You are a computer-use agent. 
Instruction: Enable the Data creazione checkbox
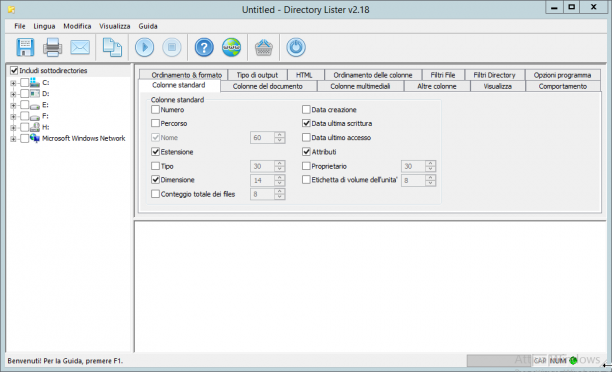point(306,110)
